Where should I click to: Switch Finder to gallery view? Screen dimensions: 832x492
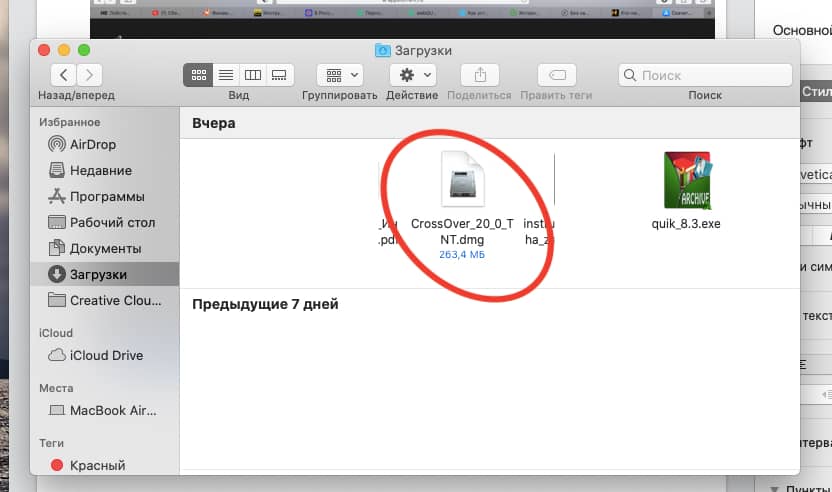point(279,75)
